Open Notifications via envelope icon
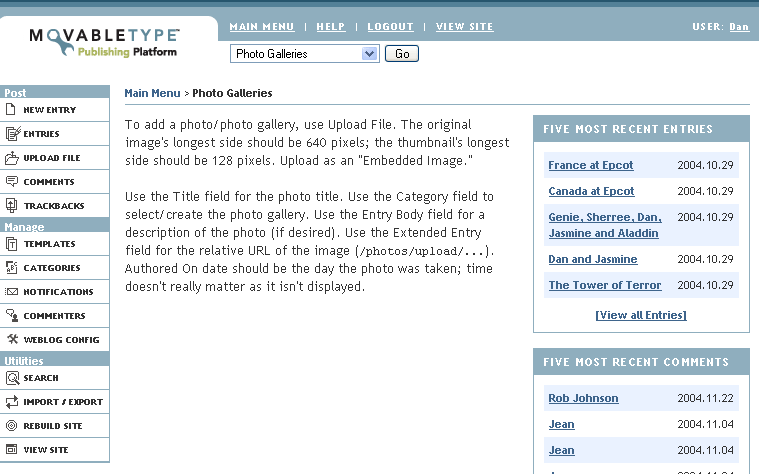The image size is (759, 474). click(12, 292)
